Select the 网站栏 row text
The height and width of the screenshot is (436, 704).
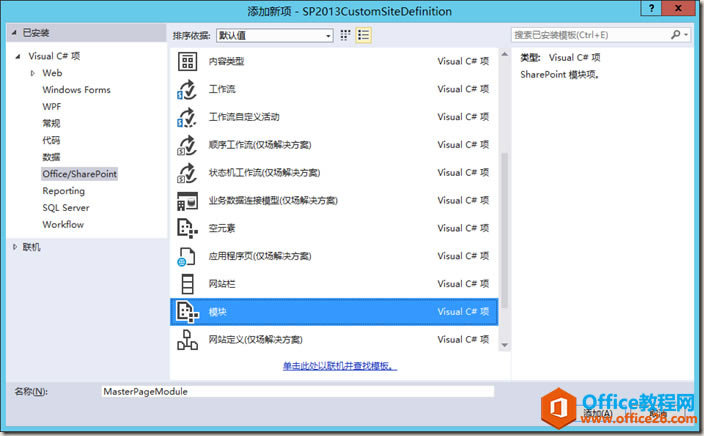tap(222, 284)
